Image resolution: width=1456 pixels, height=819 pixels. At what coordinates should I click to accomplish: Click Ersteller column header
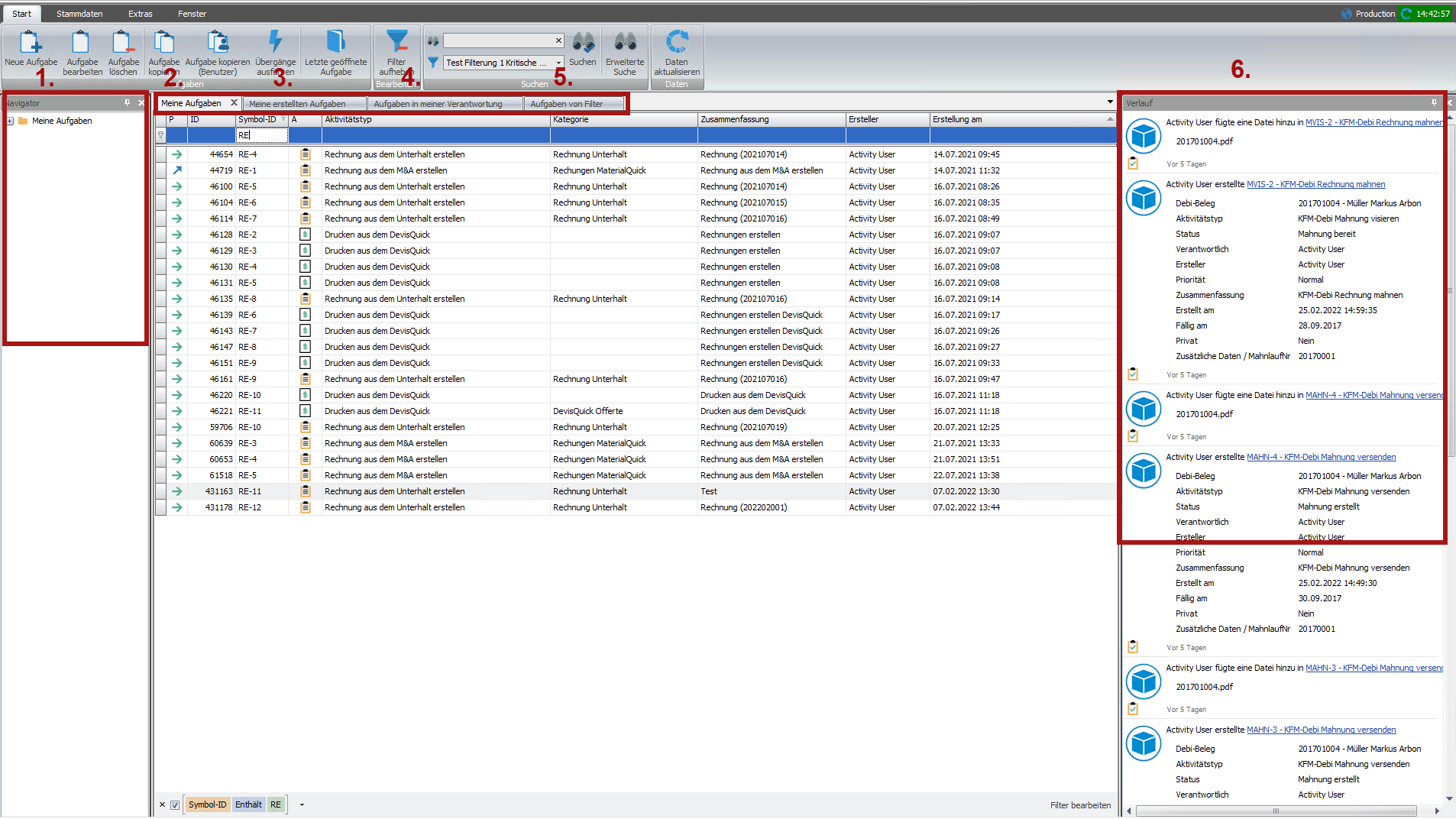888,119
